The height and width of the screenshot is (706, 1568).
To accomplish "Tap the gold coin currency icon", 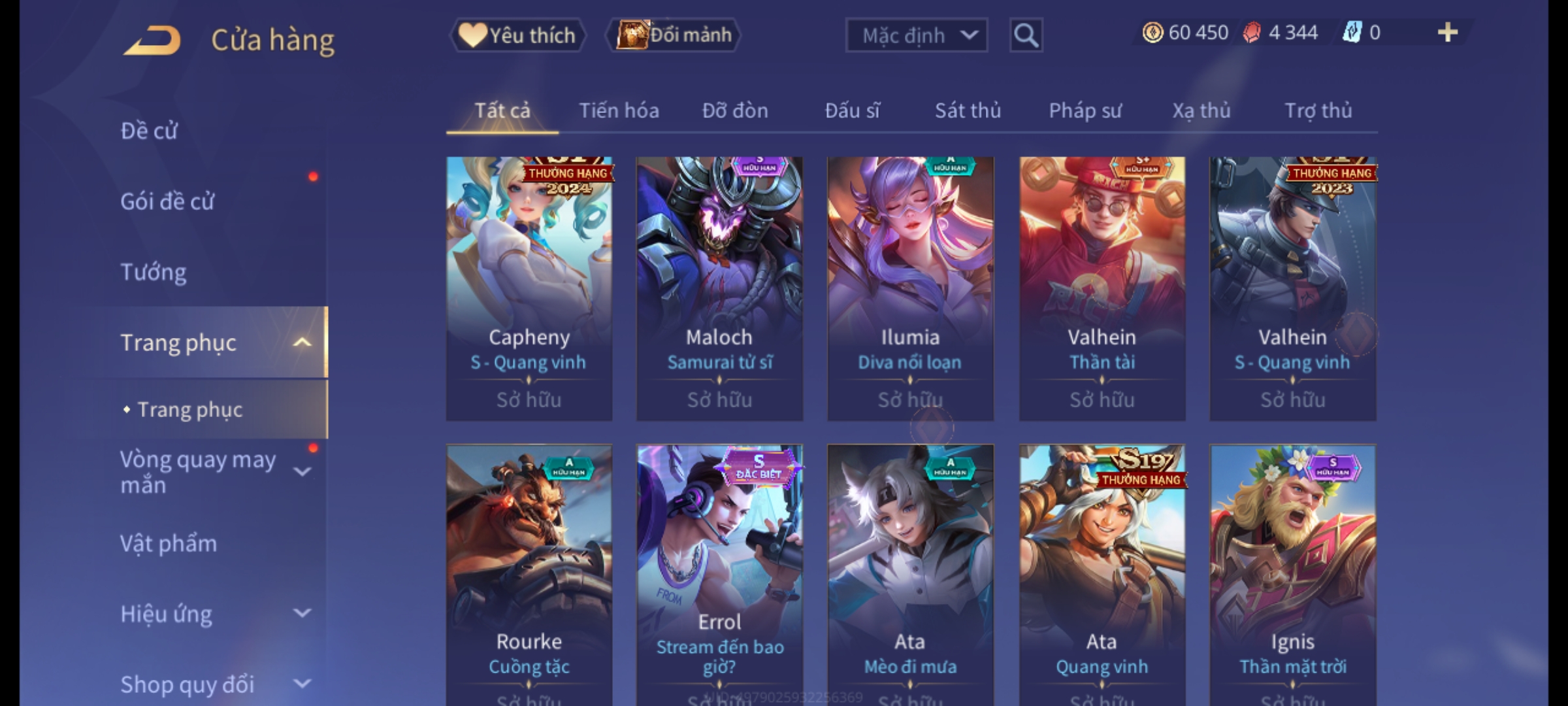I will coord(1152,33).
